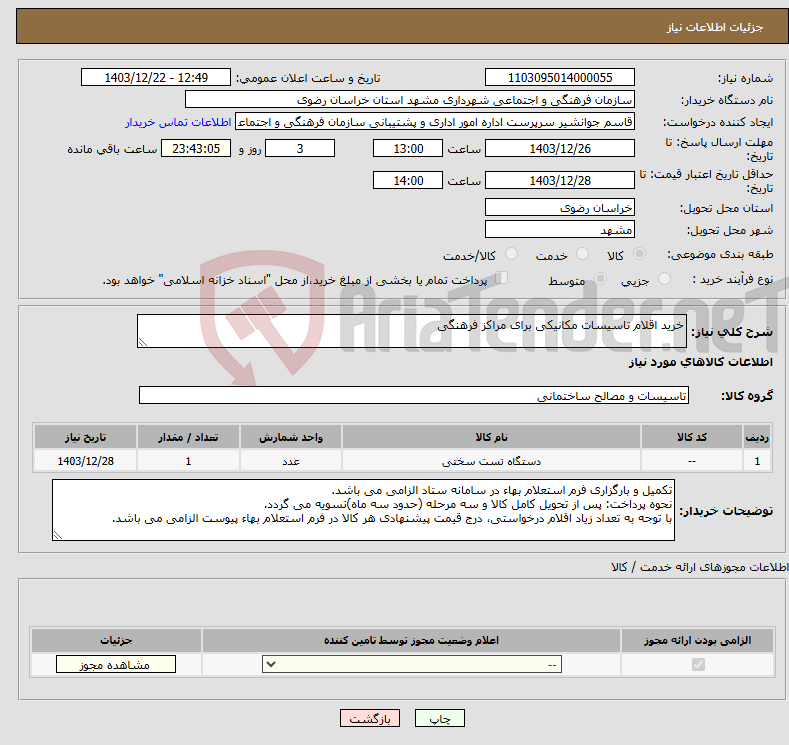Viewport: 789px width, 745px height.
Task: Toggle the mandatory license checkbox
Action: (x=698, y=665)
